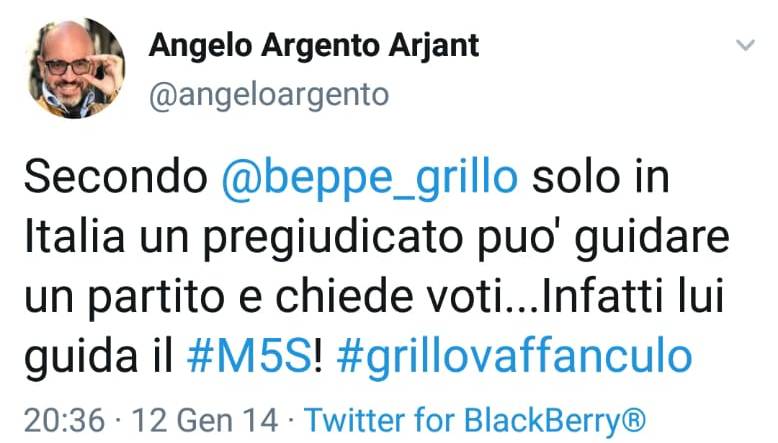Click the word Italia in the tweet
This screenshot has height=443, width=778.
(74, 236)
